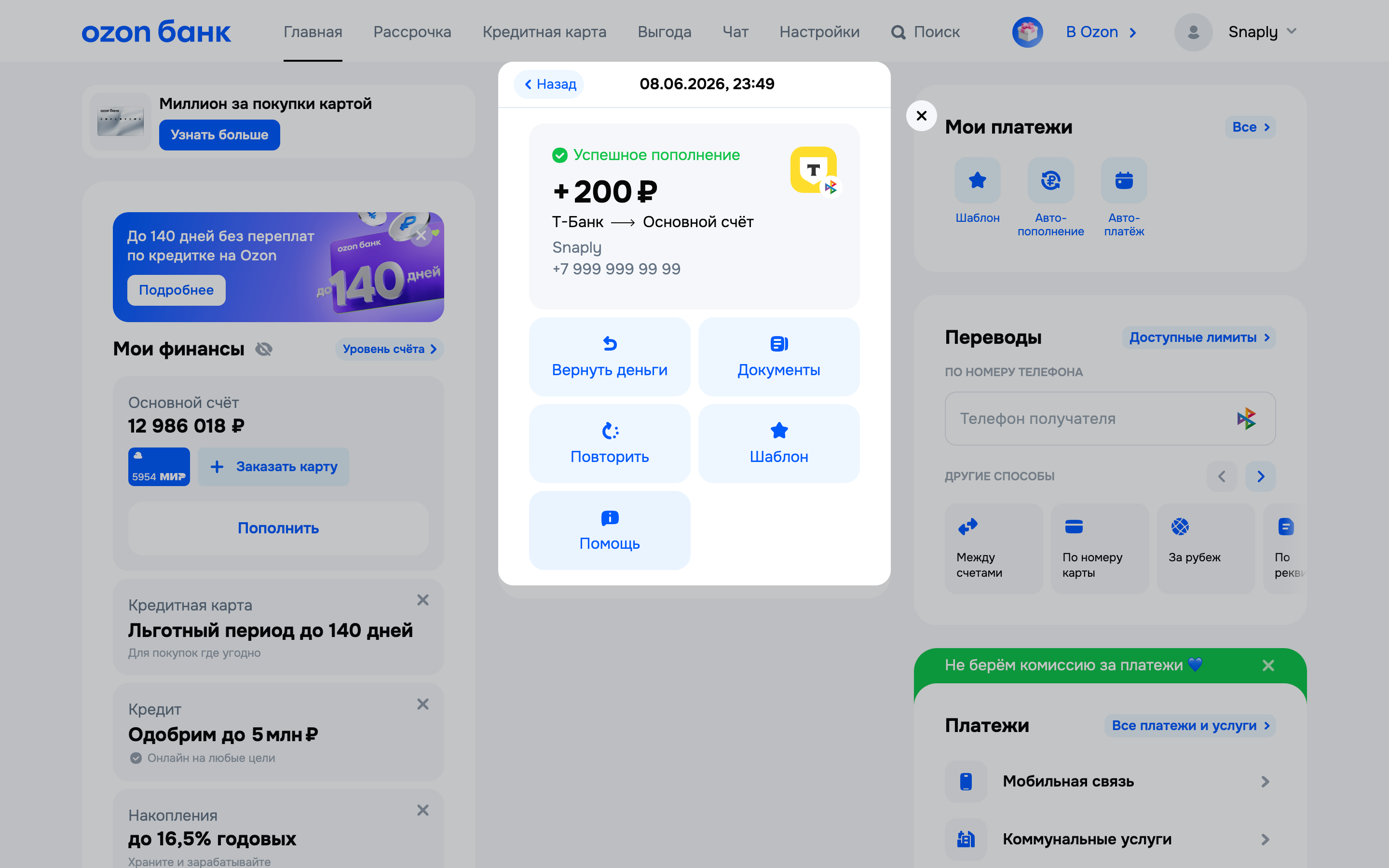The image size is (1389, 868).
Task: Click the Snaply profile avatar icon
Action: (x=1193, y=32)
